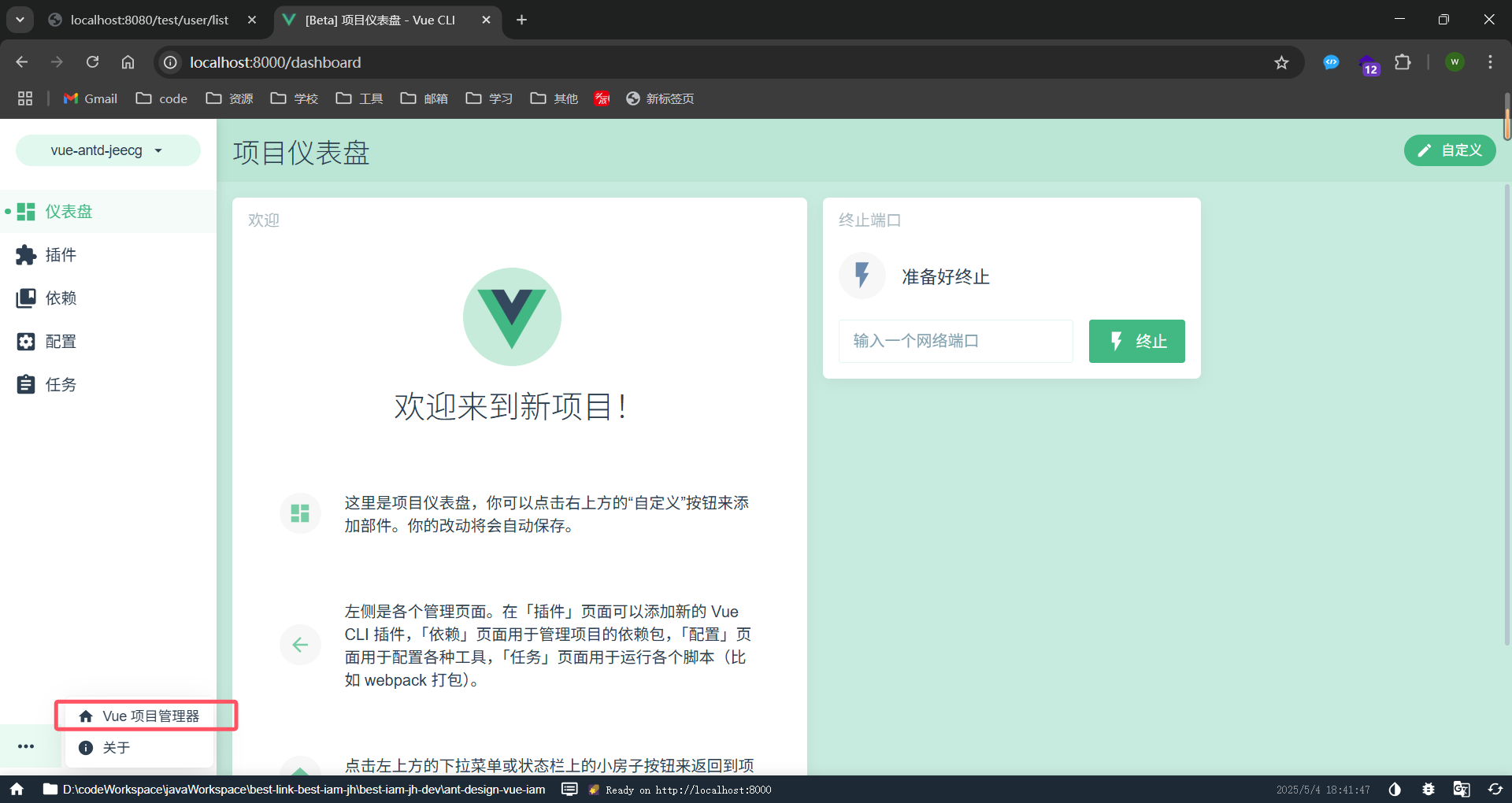Open the 邮箱 bookmark folder
This screenshot has width=1512, height=803.
424,98
